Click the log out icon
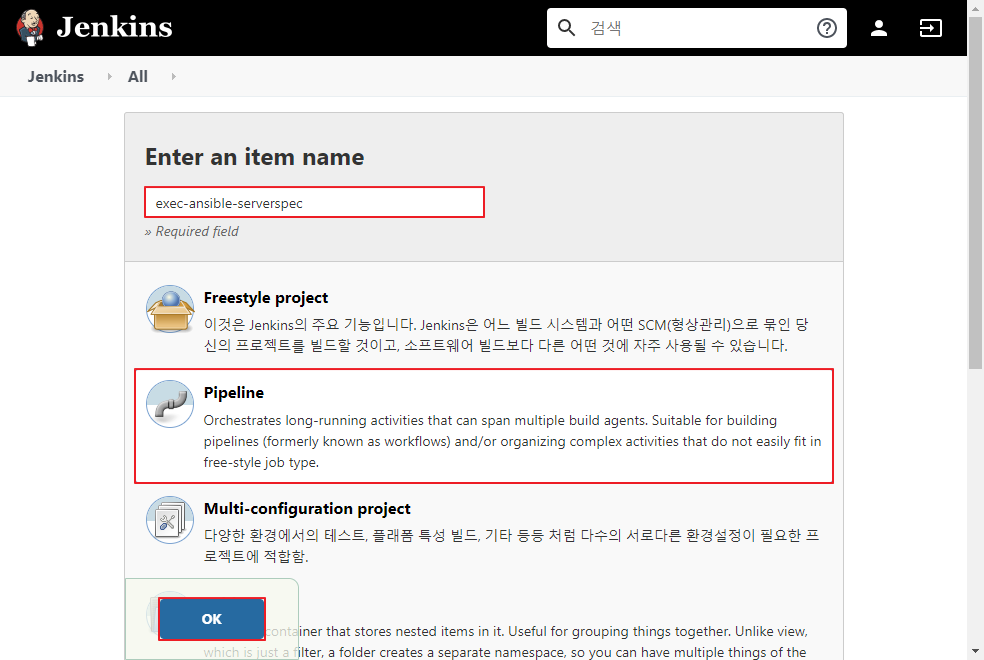This screenshot has width=984, height=660. tap(930, 28)
